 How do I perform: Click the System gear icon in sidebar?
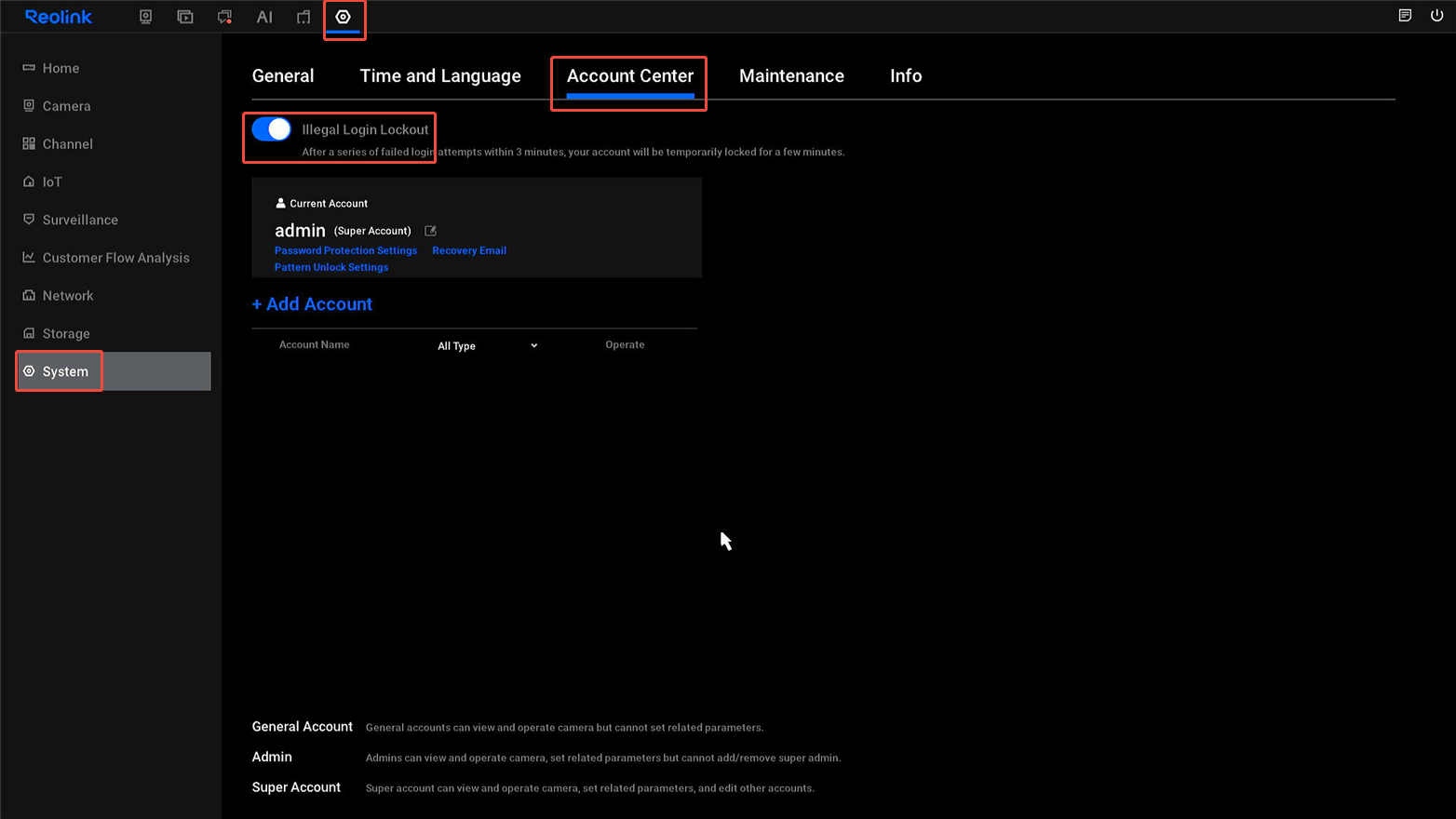(29, 370)
